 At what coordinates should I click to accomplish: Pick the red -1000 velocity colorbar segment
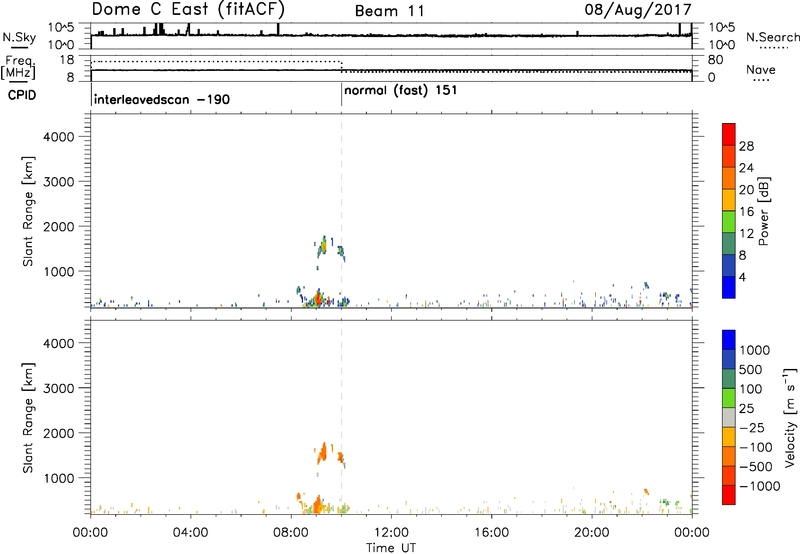coord(729,495)
